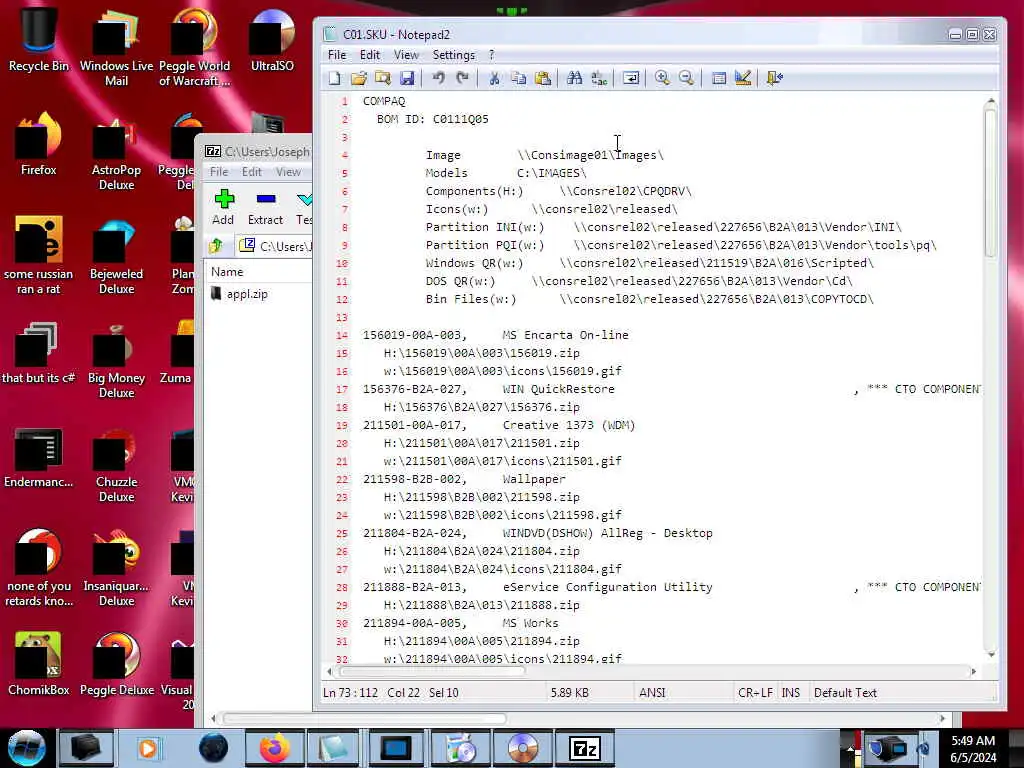Select the AstroPop Deluxe desktop icon
1024x768 pixels.
tap(116, 152)
